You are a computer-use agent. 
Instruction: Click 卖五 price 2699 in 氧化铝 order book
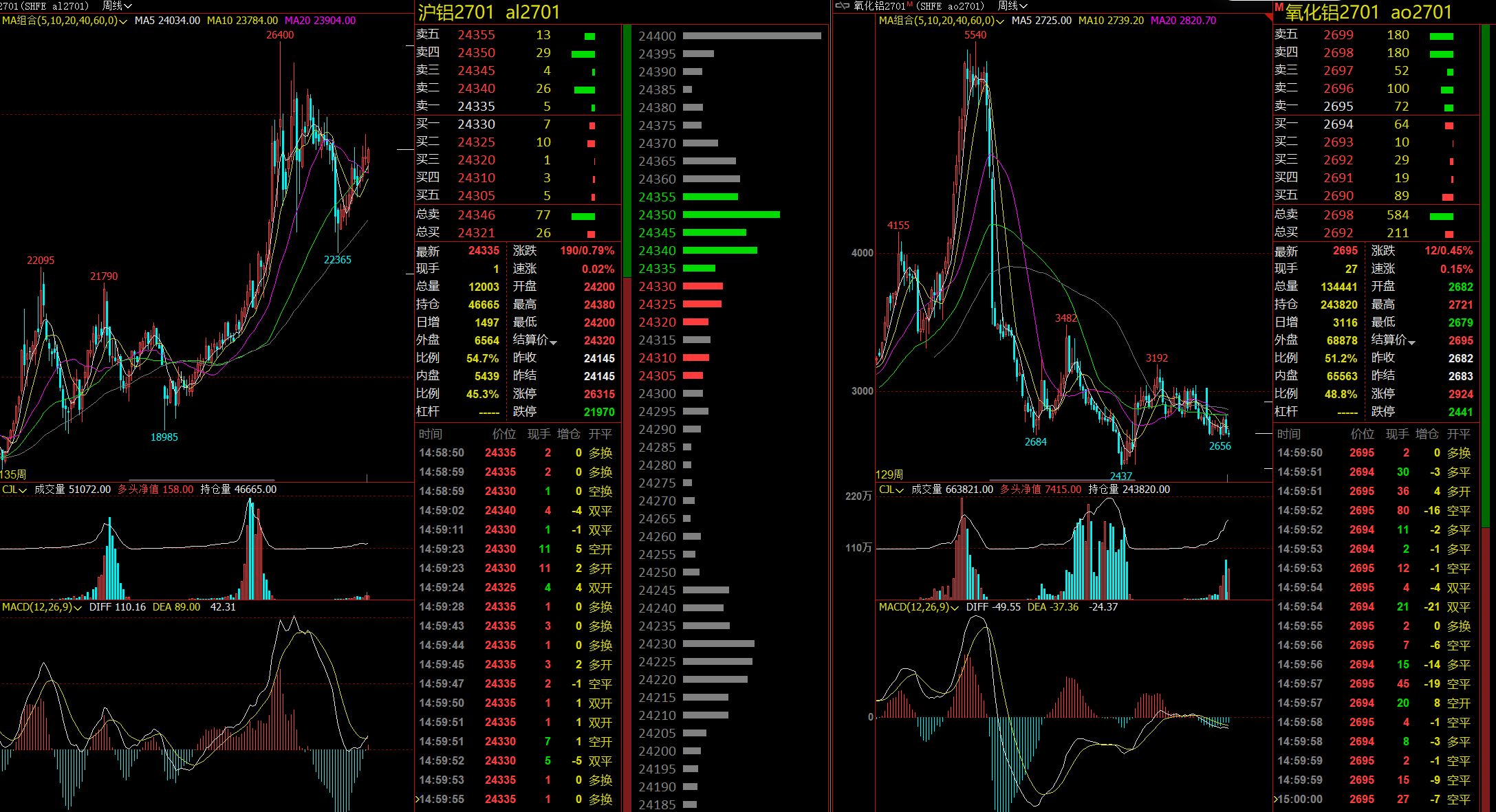[x=1338, y=35]
